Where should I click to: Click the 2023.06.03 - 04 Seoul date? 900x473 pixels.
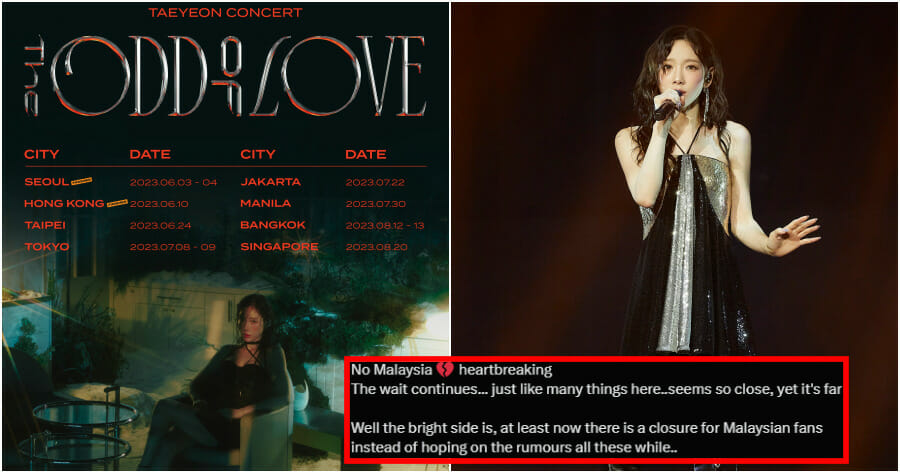[173, 183]
